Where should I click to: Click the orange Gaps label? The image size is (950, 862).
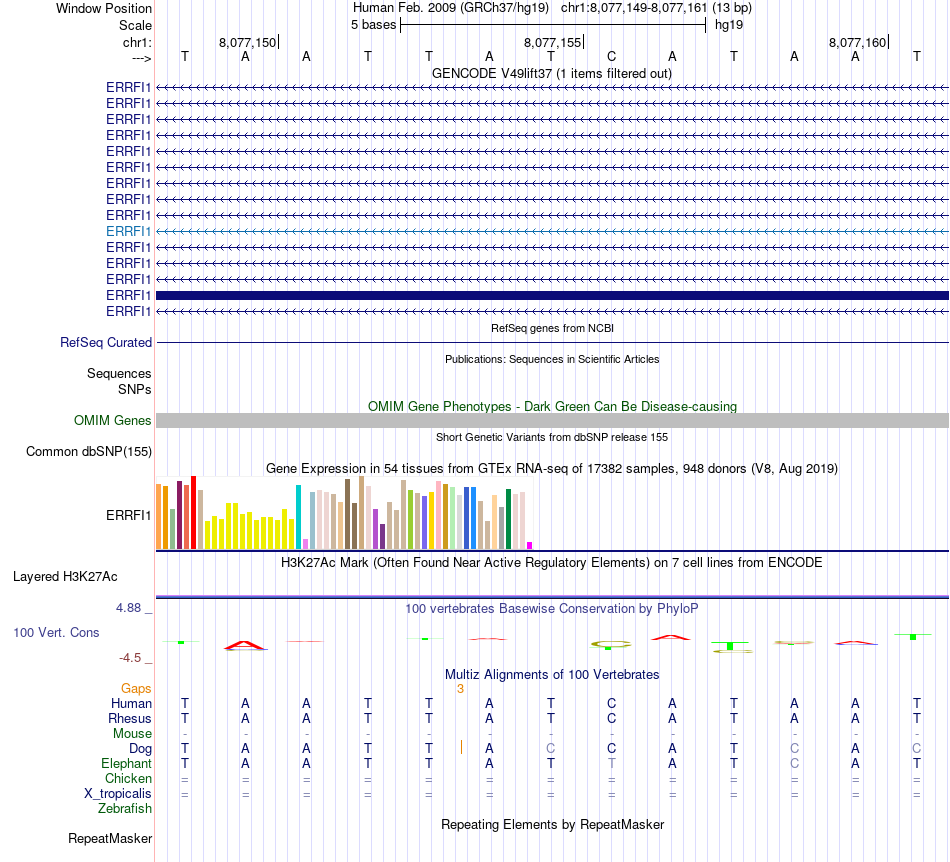click(136, 688)
